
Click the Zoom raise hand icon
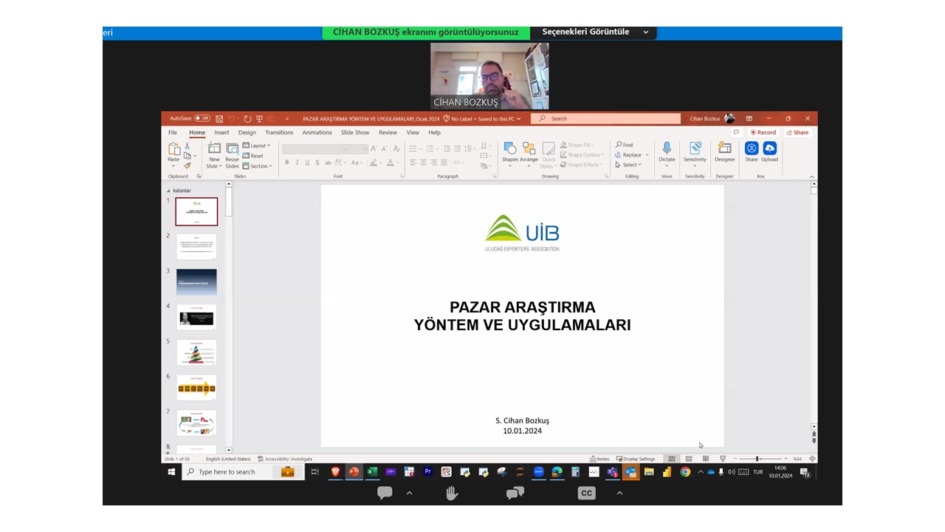451,493
